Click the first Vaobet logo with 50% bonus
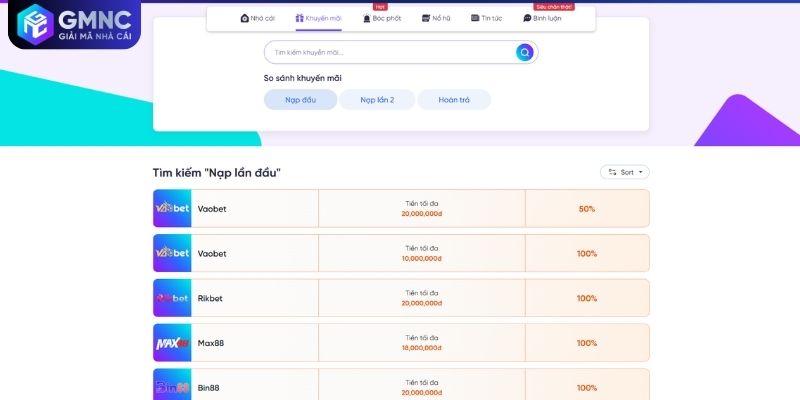The width and height of the screenshot is (800, 400). point(172,208)
